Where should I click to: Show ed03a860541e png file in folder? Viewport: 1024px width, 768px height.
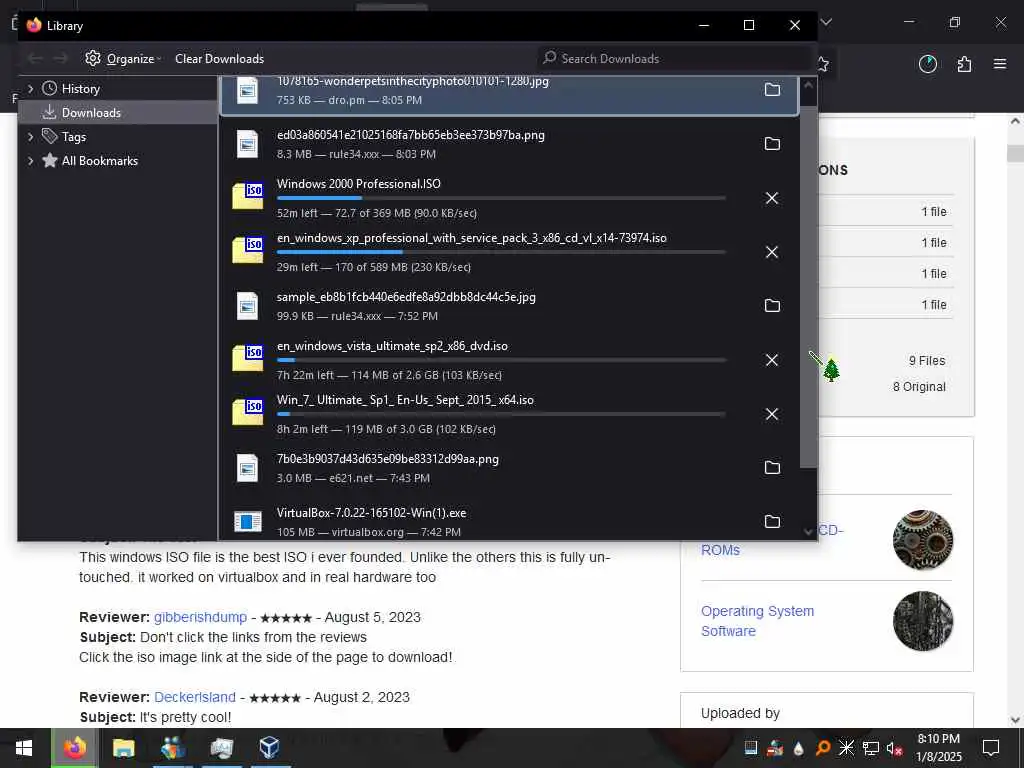[x=772, y=144]
